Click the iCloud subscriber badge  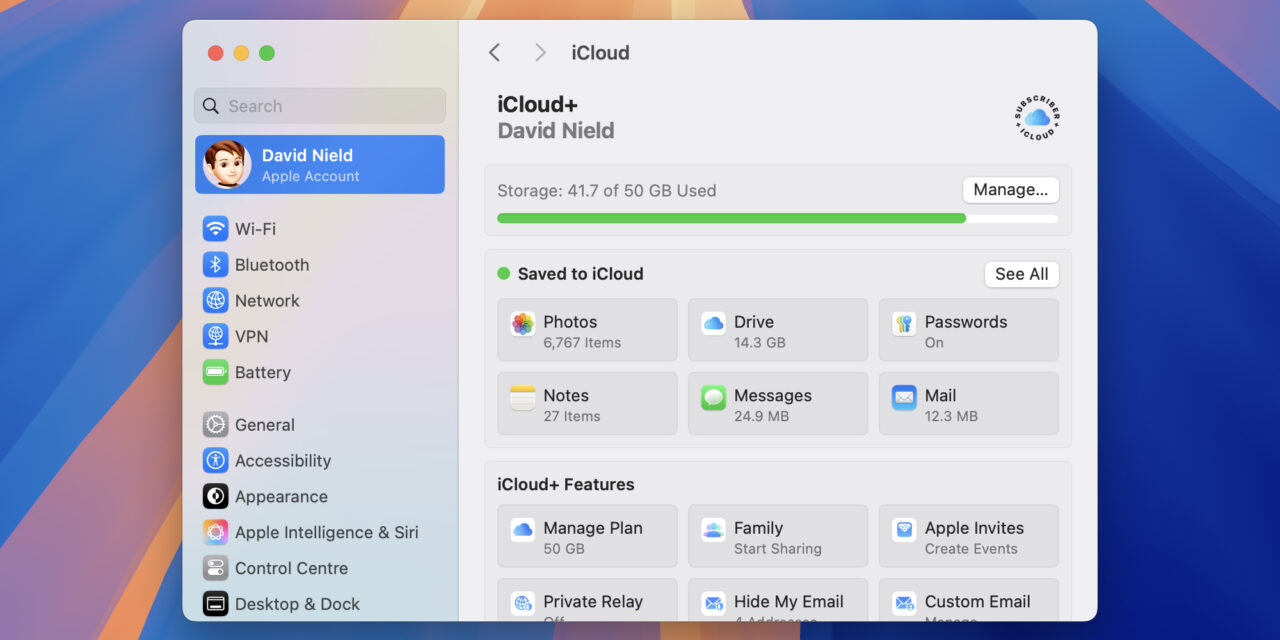click(x=1037, y=118)
